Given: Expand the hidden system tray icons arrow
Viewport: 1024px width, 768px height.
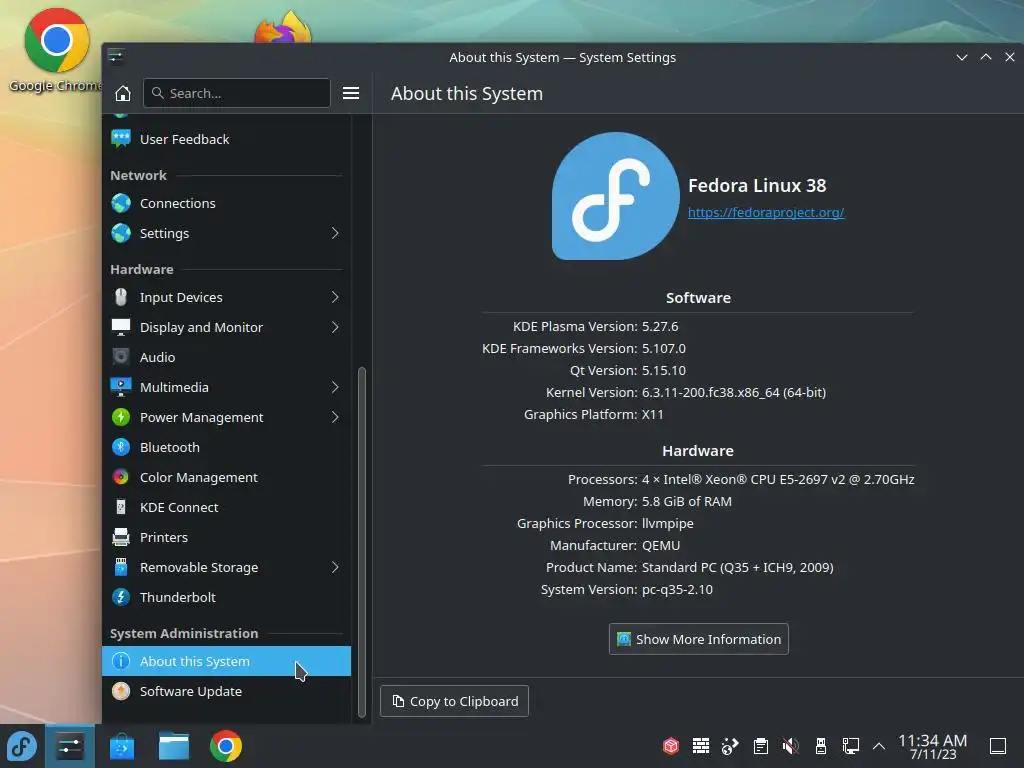Looking at the screenshot, I should pos(879,746).
